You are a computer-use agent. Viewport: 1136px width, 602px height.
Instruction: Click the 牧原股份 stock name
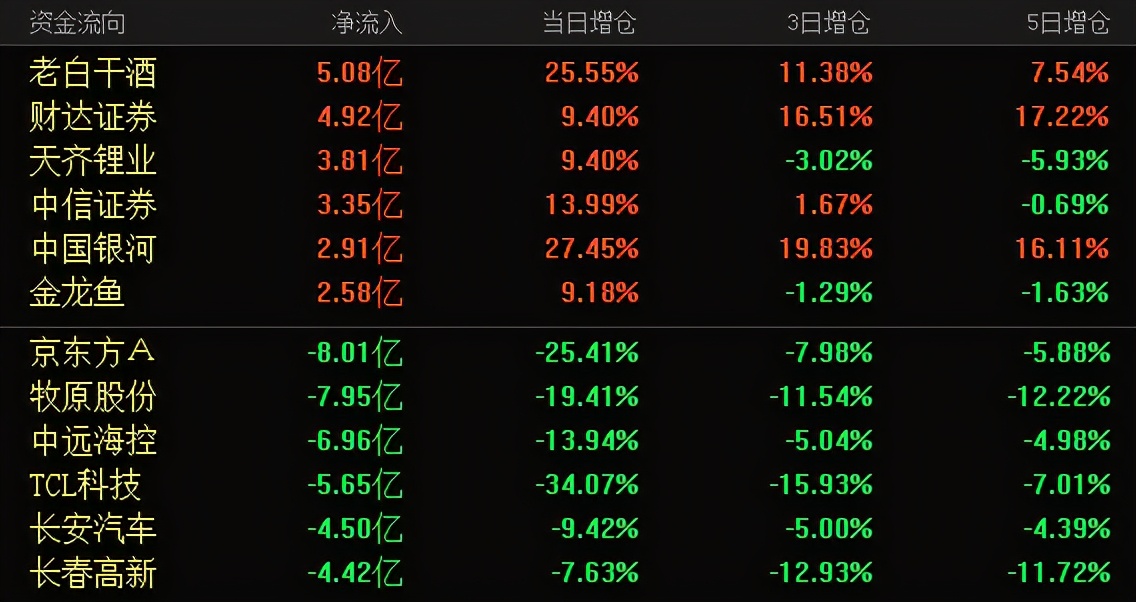point(93,397)
